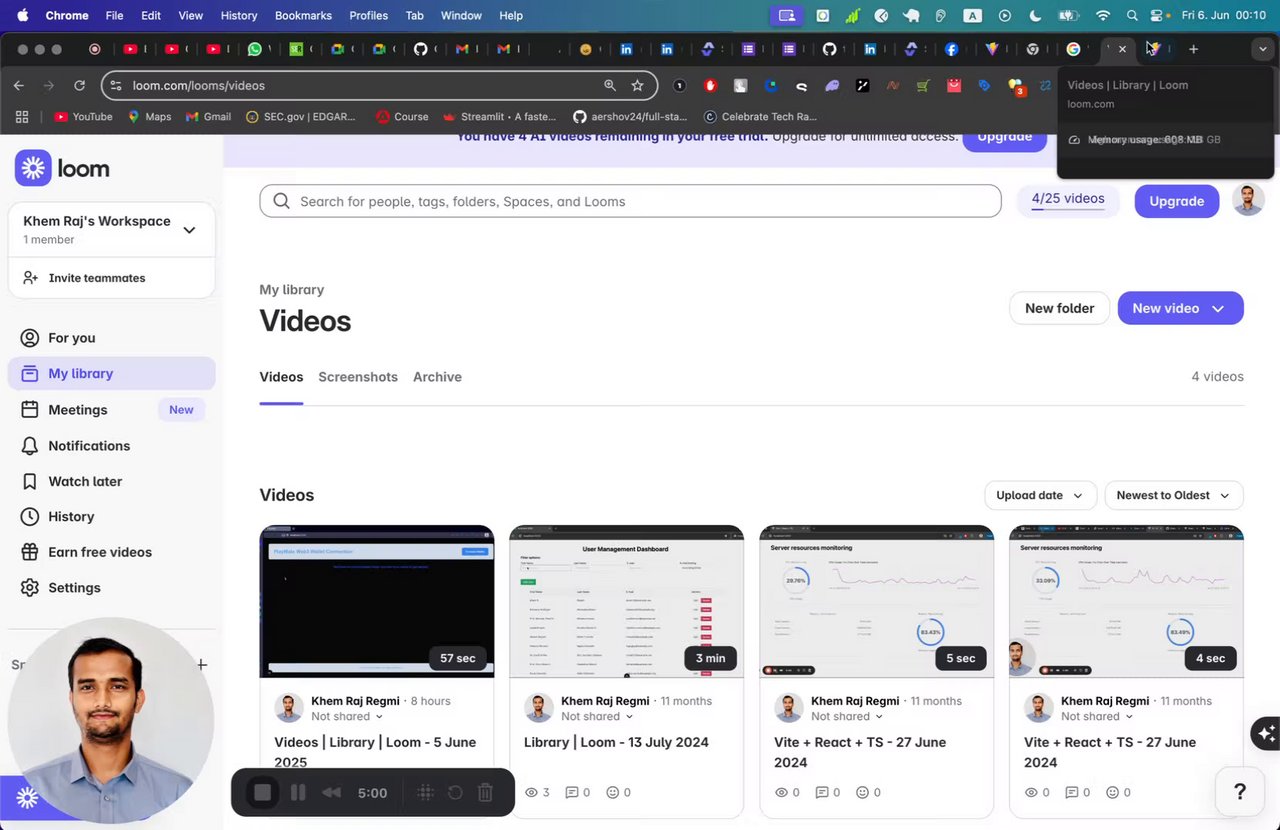This screenshot has height=830, width=1280.
Task: Expand Not shared on the 8 hours video
Action: (347, 716)
